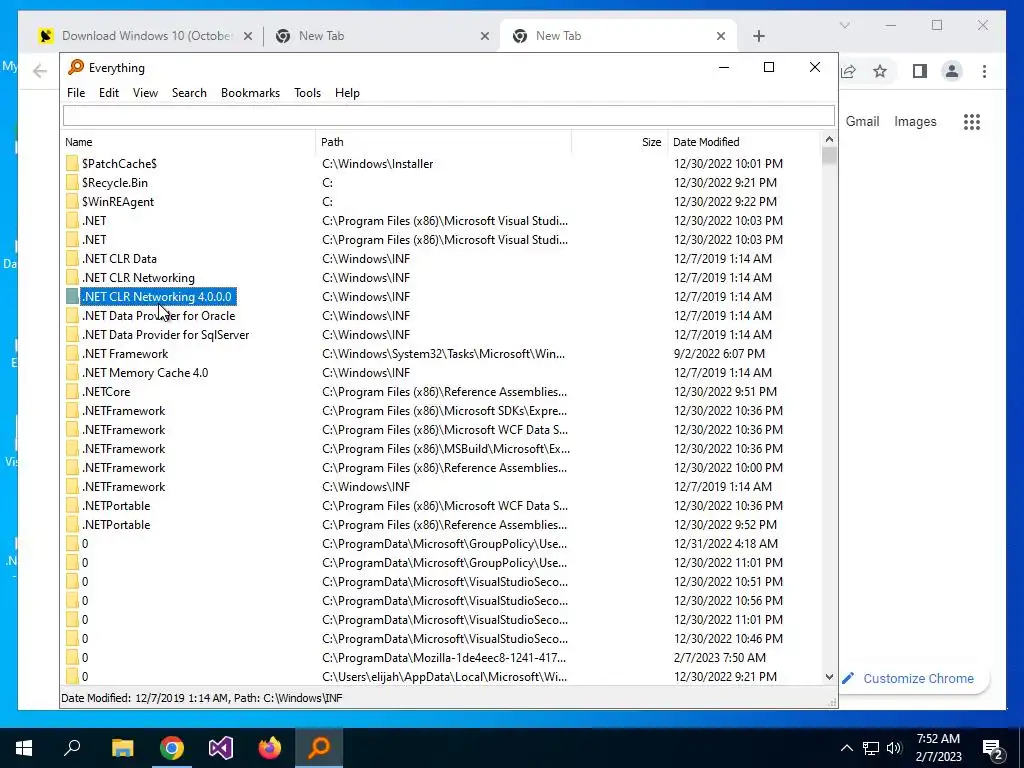Image resolution: width=1024 pixels, height=768 pixels.
Task: Click the 2/7/2023 7:50 AM date cell
Action: (720, 657)
